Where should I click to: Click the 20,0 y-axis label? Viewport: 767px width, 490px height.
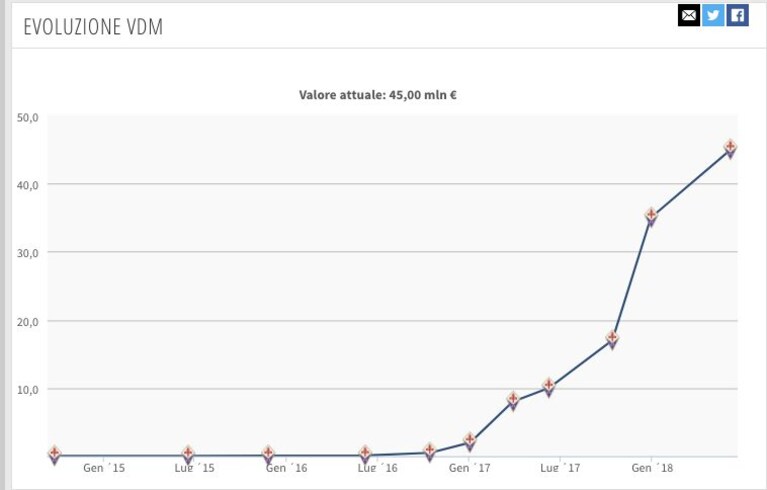click(27, 322)
